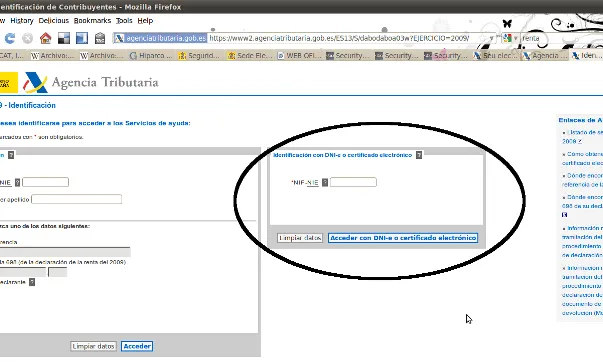
Task: Go to the Home page icon
Action: [x=45, y=38]
